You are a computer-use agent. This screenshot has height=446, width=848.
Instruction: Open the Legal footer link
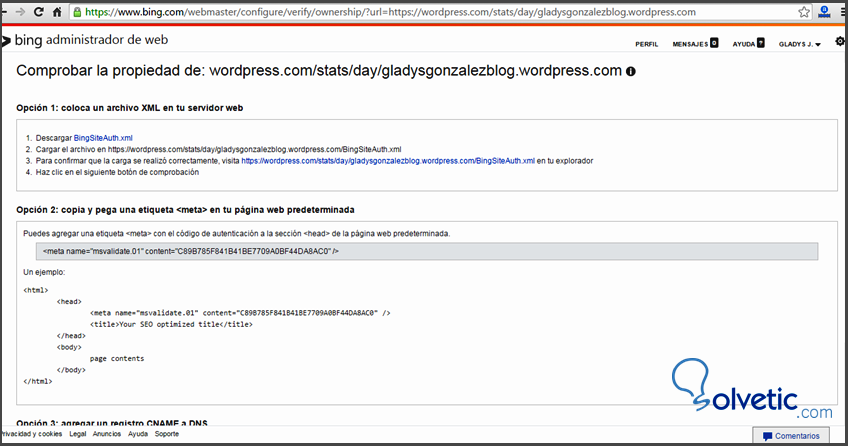[x=77, y=434]
